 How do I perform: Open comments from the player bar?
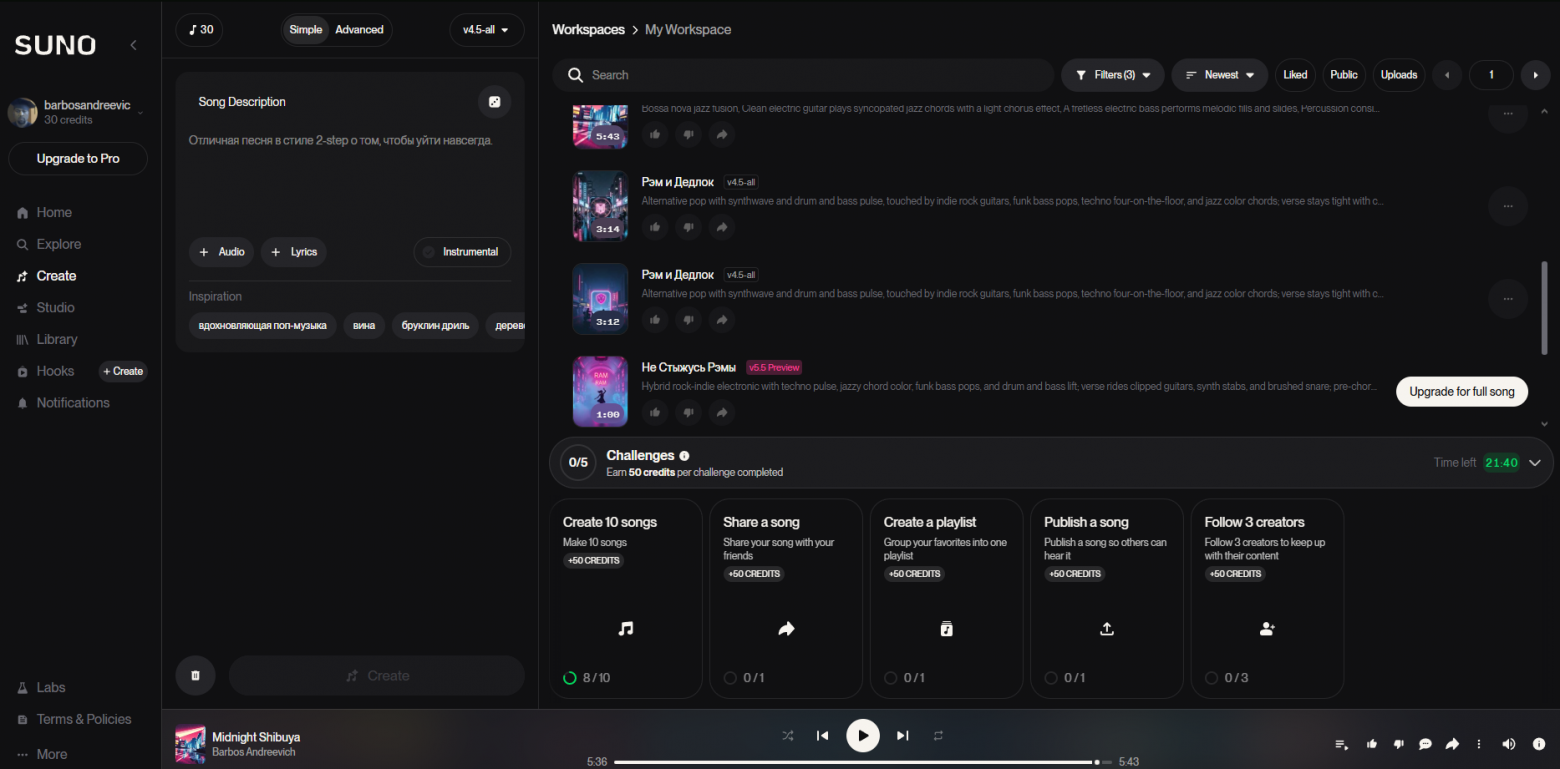pyautogui.click(x=1426, y=744)
